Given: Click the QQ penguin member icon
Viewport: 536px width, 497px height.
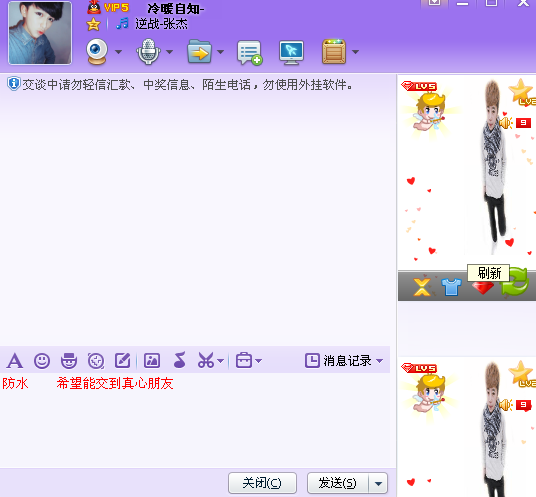Looking at the screenshot, I should 94,7.
